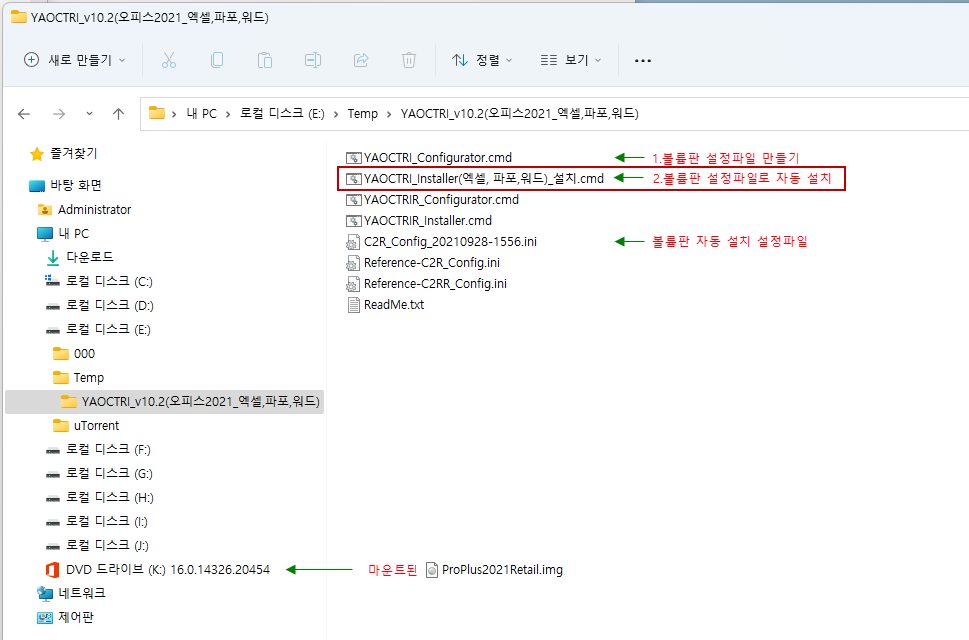Go up one folder level arrow
This screenshot has height=640, width=969.
click(x=119, y=114)
